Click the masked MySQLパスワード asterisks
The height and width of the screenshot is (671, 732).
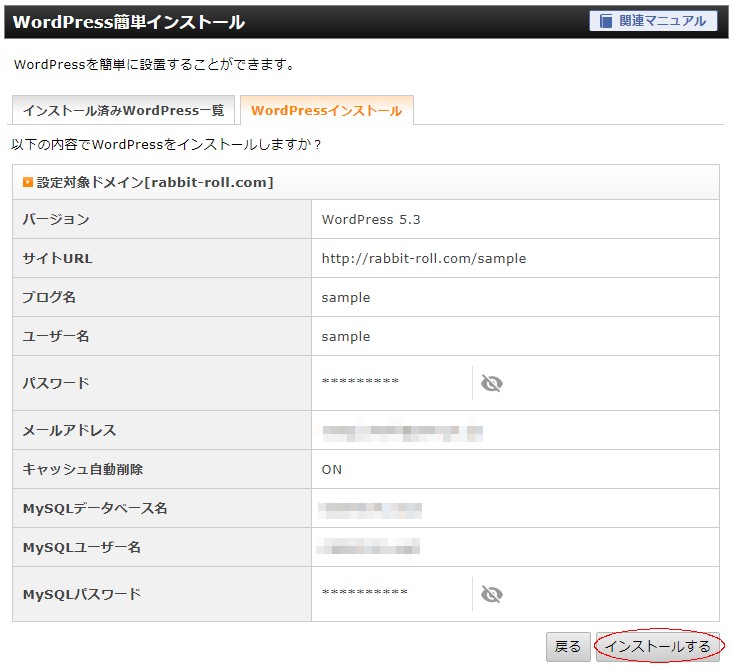[365, 593]
